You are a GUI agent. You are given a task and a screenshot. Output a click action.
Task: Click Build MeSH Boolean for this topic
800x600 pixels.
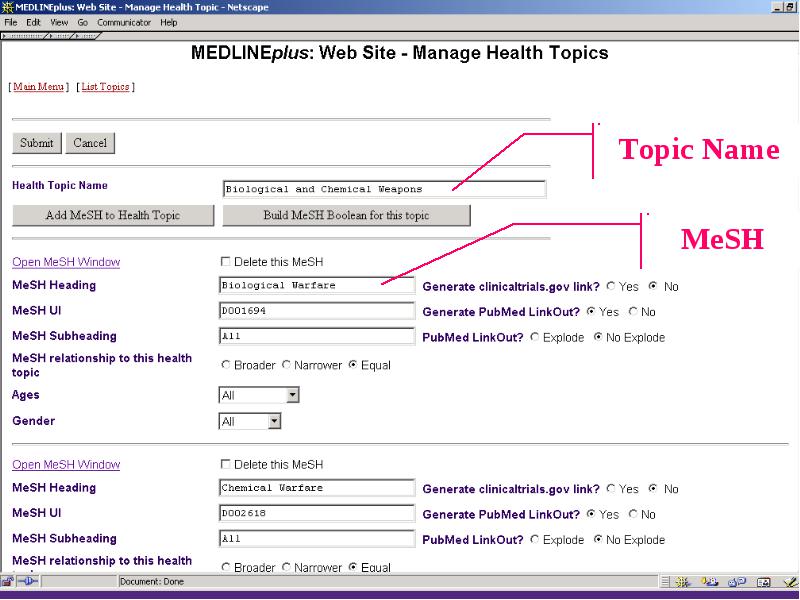[x=346, y=215]
